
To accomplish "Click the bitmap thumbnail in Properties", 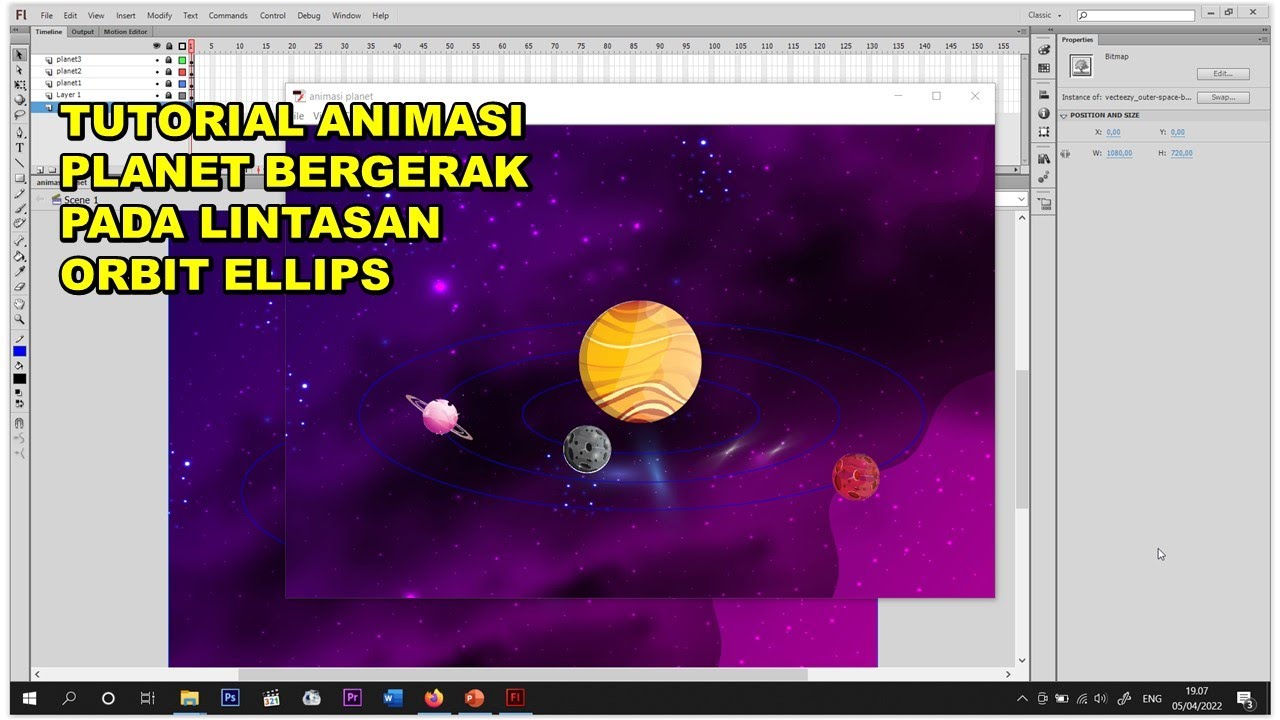I will (1081, 66).
